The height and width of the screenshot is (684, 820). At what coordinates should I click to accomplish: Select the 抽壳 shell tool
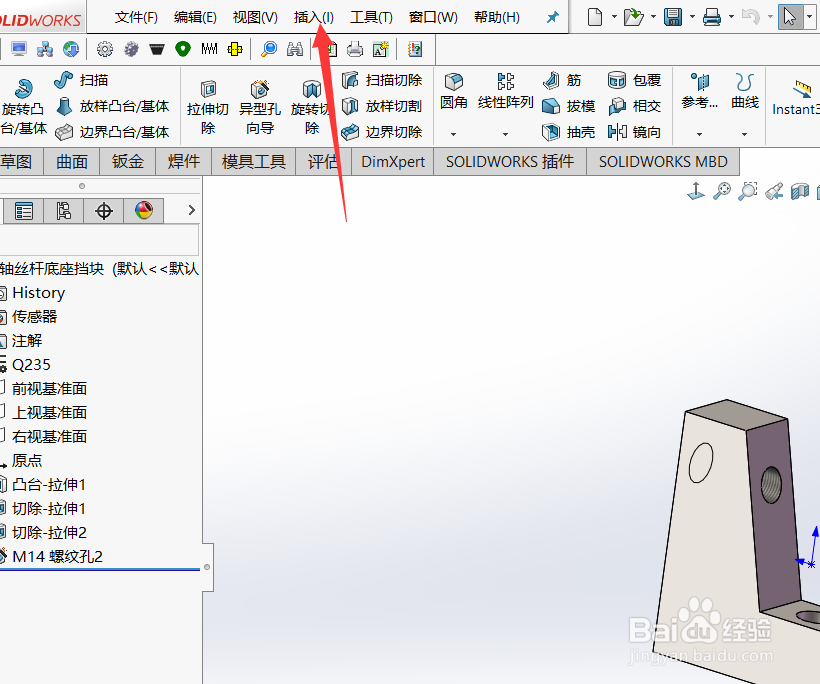point(568,132)
